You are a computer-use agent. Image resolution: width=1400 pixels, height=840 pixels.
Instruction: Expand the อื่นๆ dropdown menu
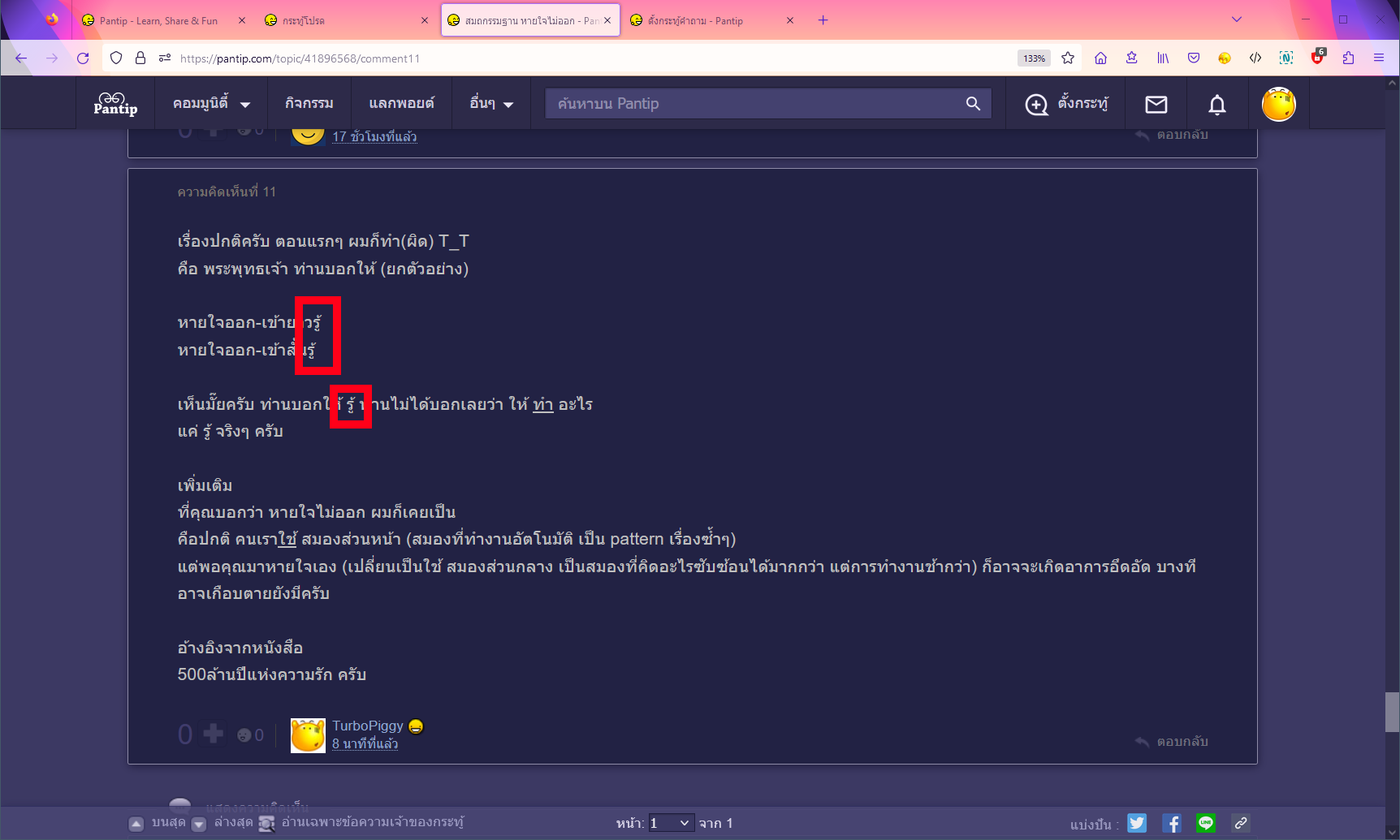[x=491, y=103]
